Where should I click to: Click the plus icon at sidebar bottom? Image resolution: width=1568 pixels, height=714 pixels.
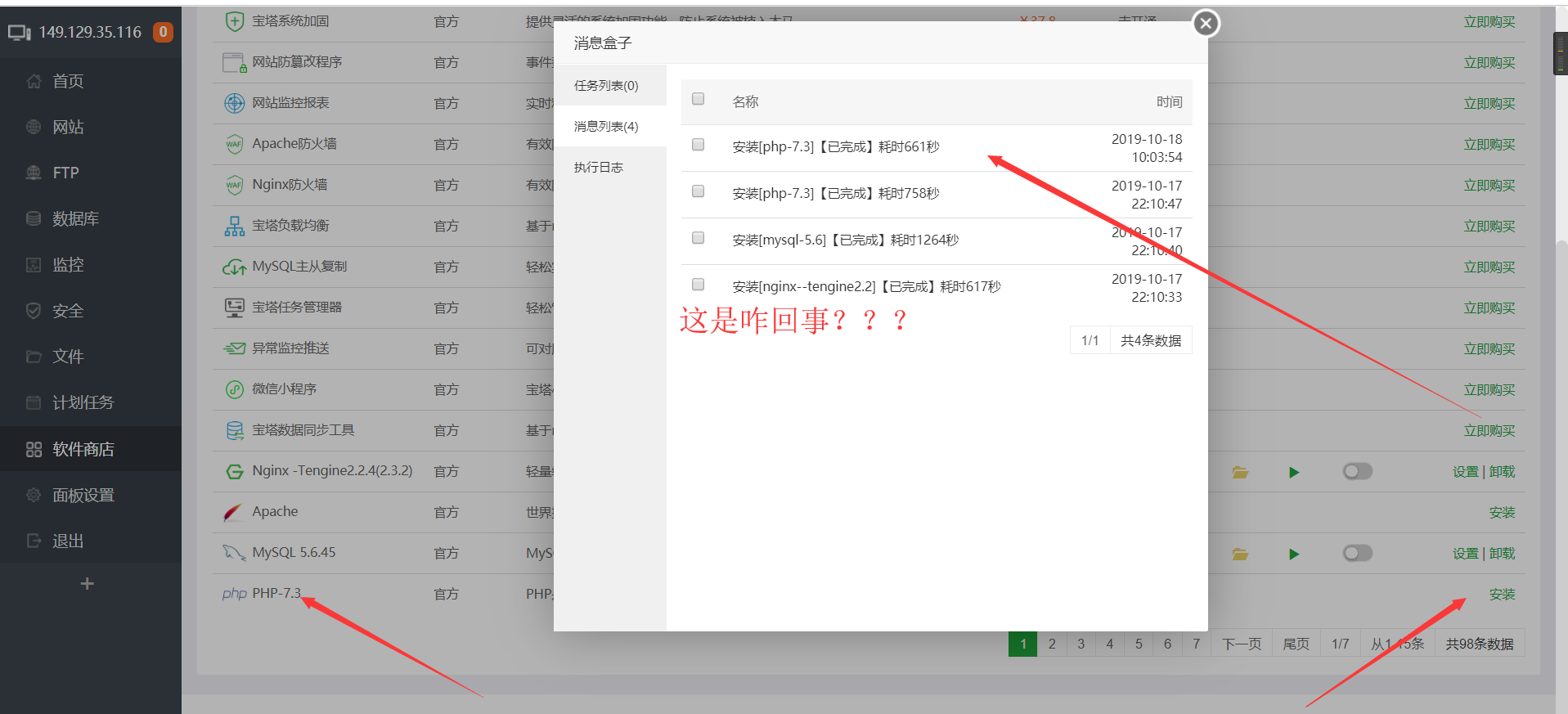tap(88, 583)
